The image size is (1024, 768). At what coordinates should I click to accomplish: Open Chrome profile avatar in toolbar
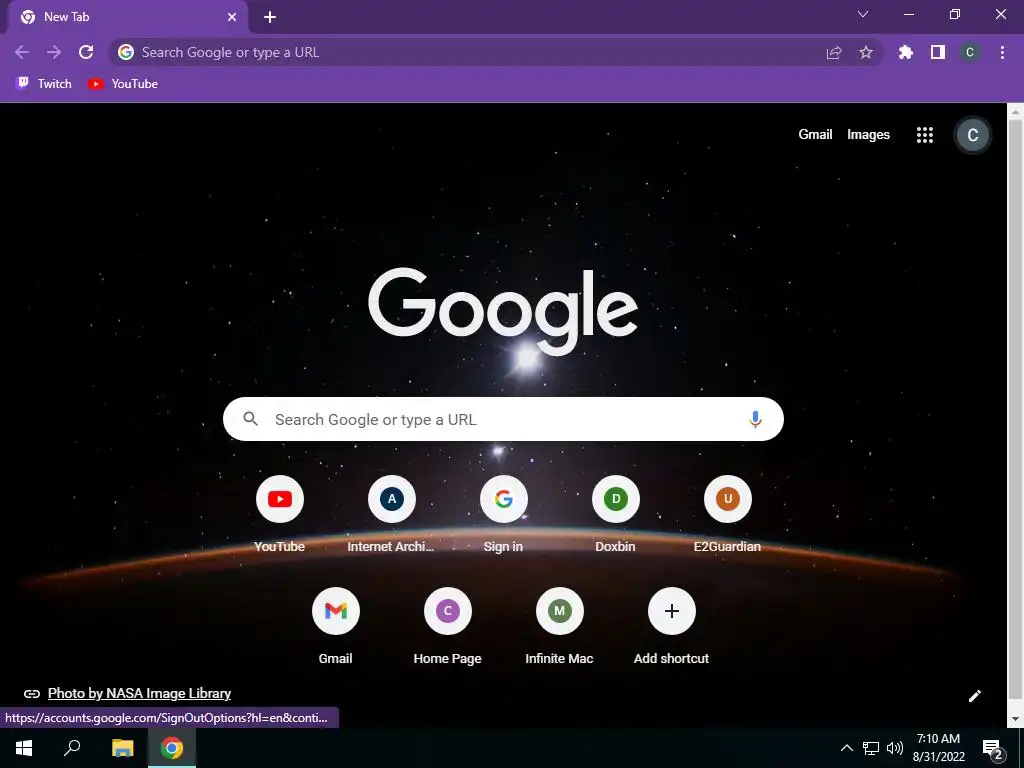tap(970, 52)
